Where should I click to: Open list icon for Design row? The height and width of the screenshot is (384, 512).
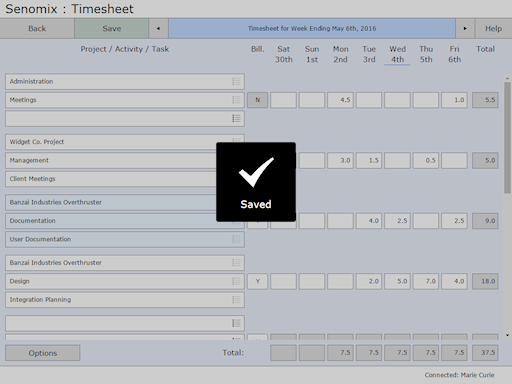tap(236, 281)
